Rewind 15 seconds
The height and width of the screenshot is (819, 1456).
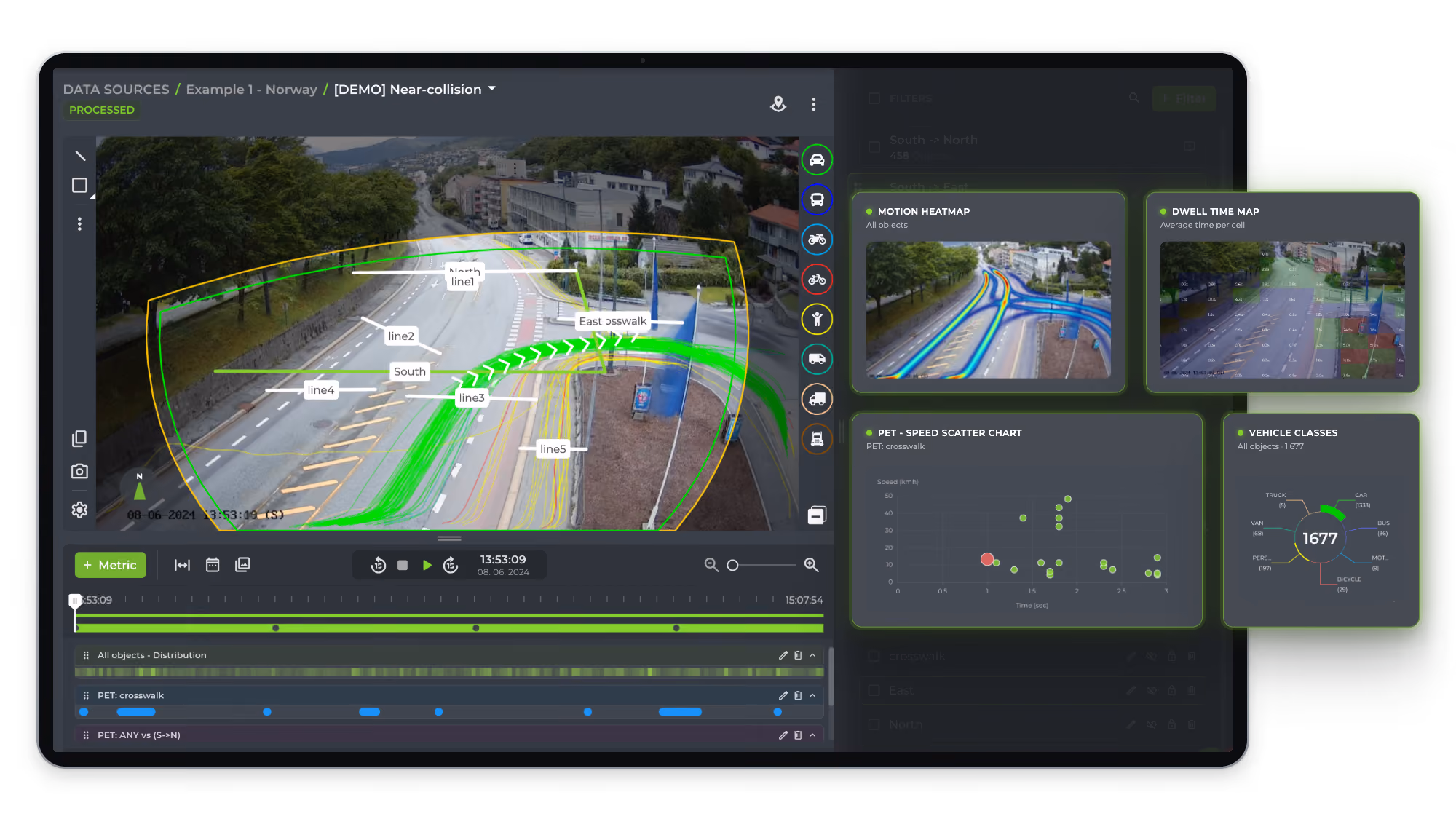point(378,565)
